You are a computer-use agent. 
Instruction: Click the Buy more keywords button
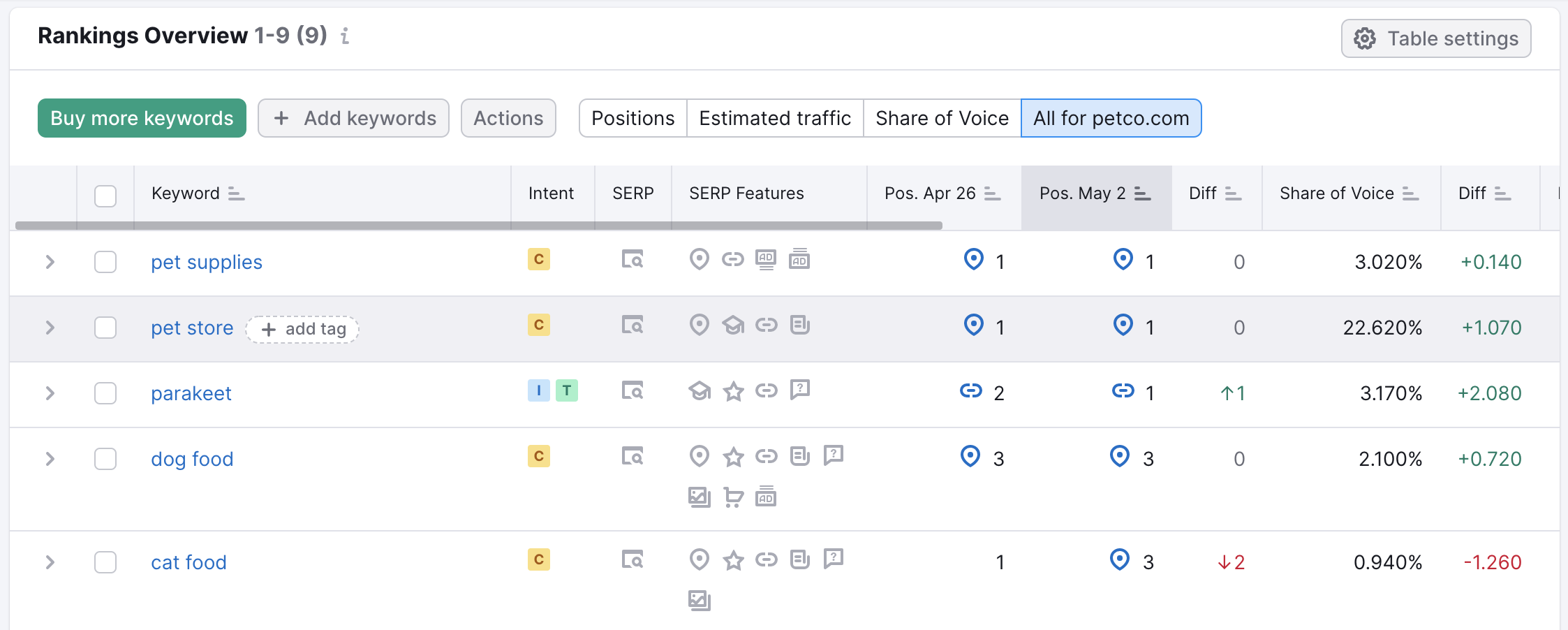(x=141, y=118)
